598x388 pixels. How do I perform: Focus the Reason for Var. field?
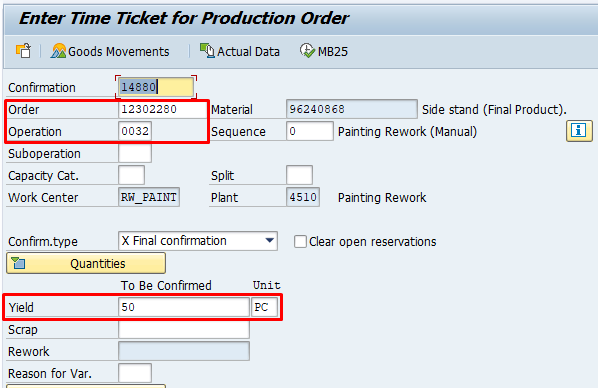(x=135, y=373)
